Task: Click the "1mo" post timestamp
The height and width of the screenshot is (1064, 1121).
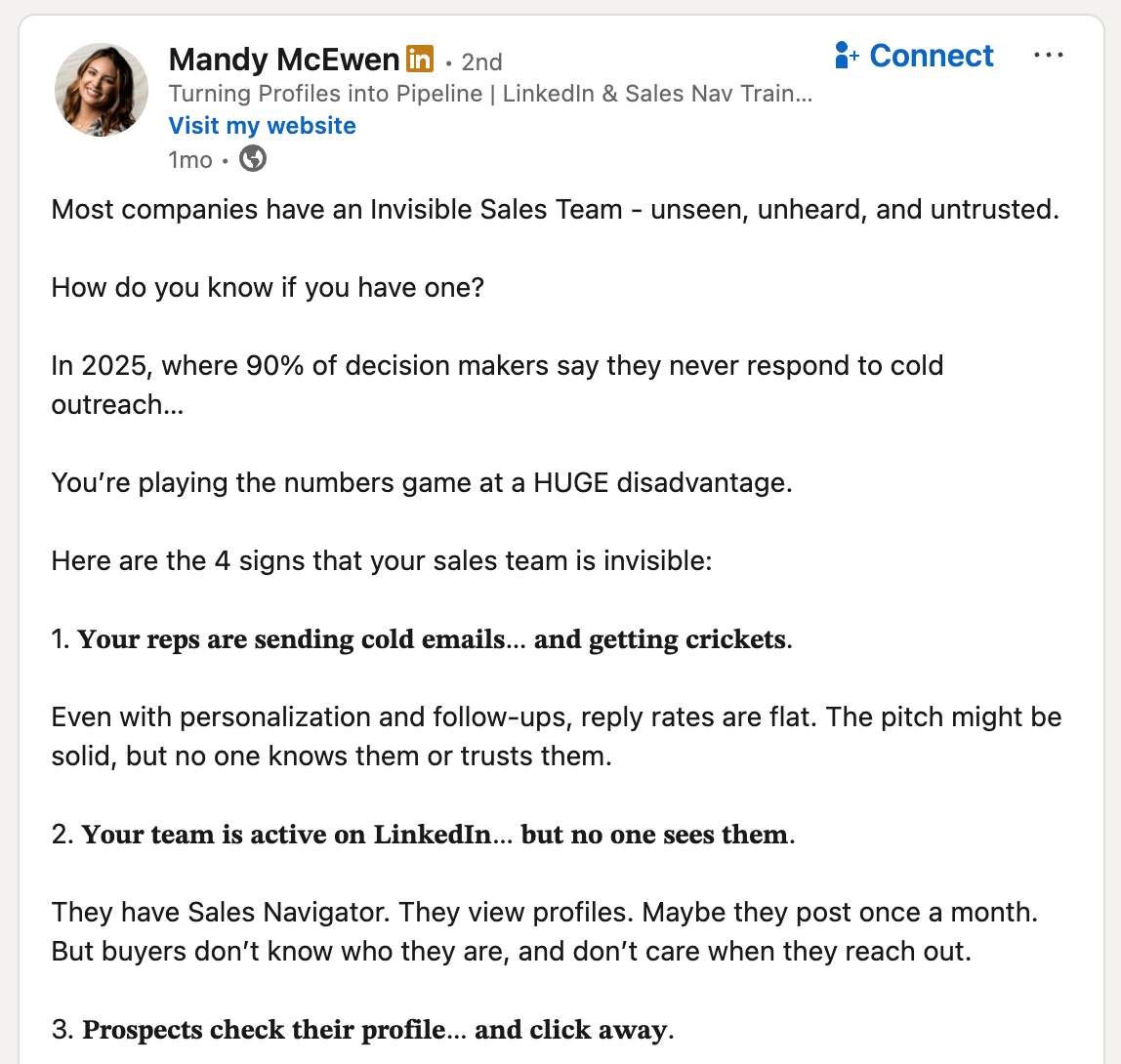Action: pyautogui.click(x=190, y=159)
